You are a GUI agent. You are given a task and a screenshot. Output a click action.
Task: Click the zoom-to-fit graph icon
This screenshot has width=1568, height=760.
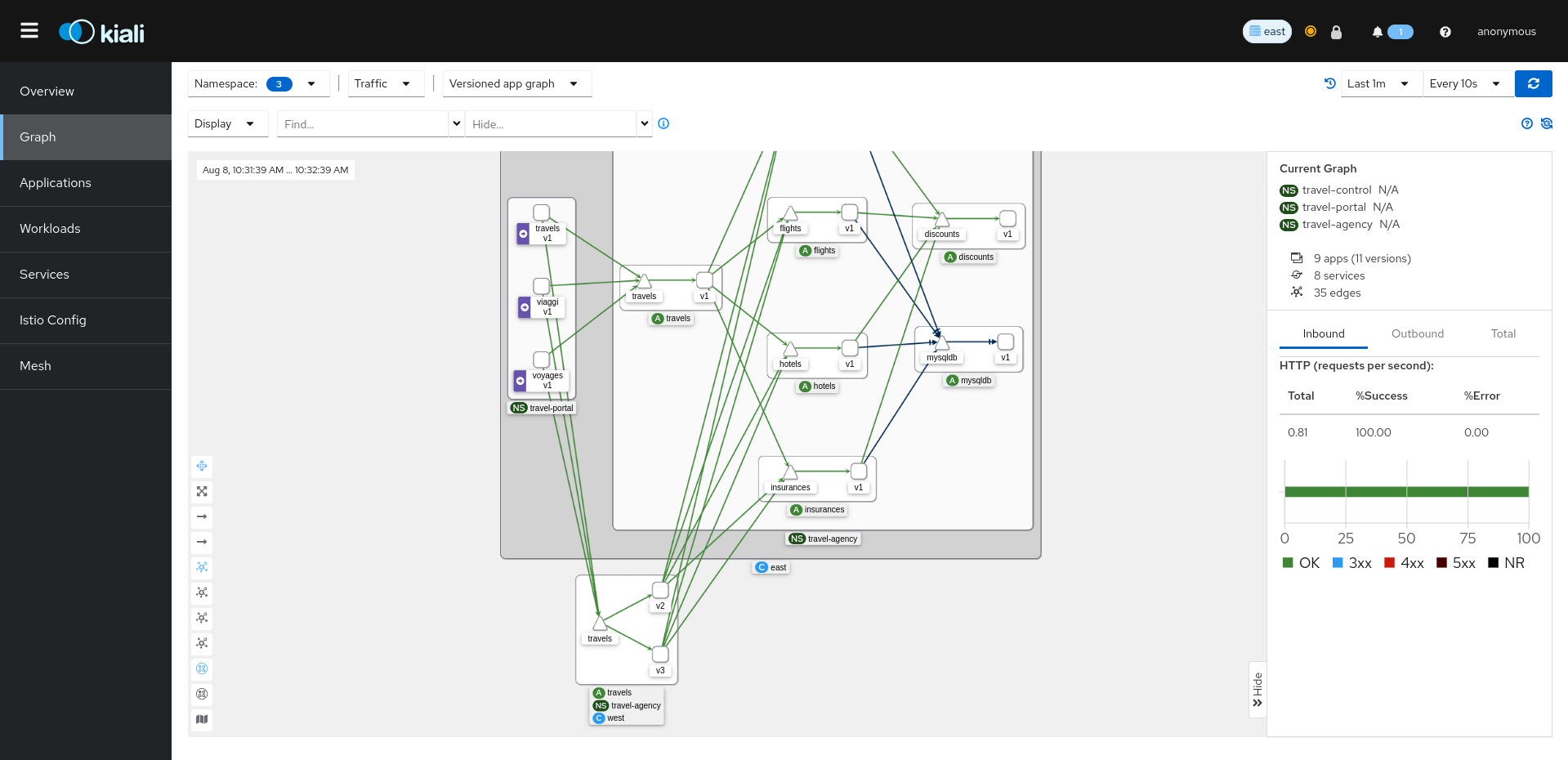[x=202, y=491]
